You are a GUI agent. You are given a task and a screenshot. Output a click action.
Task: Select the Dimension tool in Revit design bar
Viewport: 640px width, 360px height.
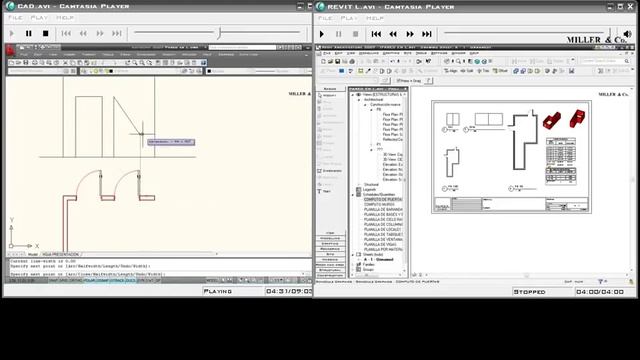click(330, 171)
